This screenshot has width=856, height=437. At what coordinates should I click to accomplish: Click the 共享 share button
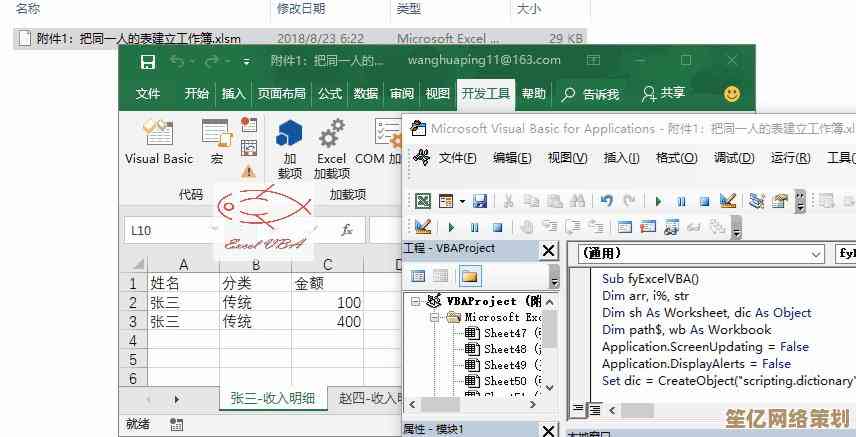tap(664, 94)
